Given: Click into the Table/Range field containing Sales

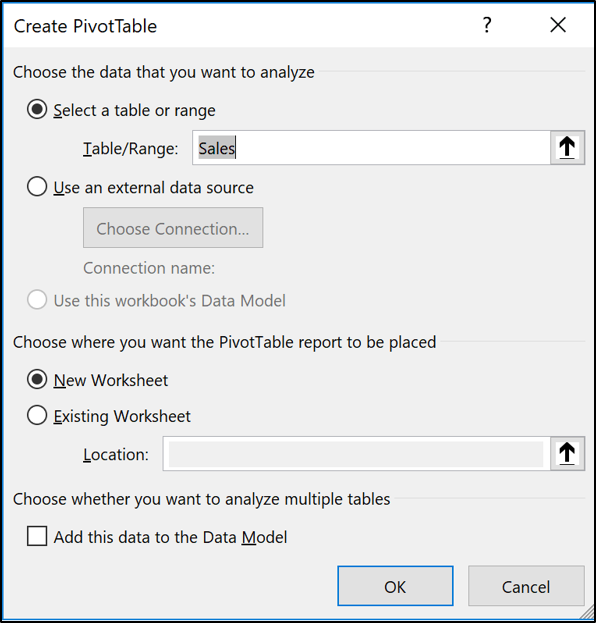Looking at the screenshot, I should (x=372, y=147).
